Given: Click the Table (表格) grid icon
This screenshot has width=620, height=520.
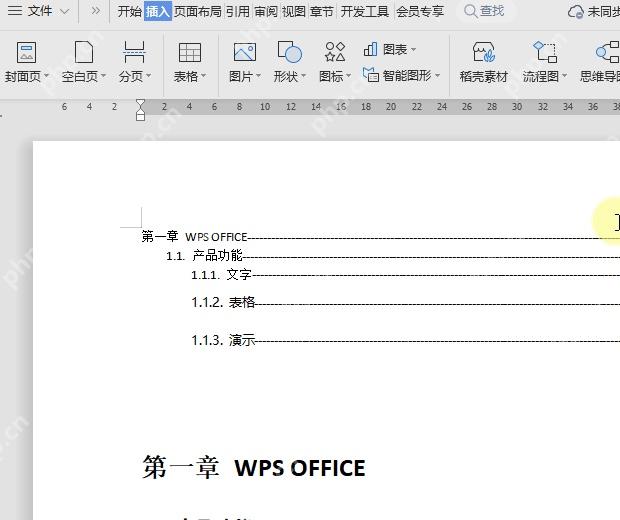Looking at the screenshot, I should (x=190, y=52).
